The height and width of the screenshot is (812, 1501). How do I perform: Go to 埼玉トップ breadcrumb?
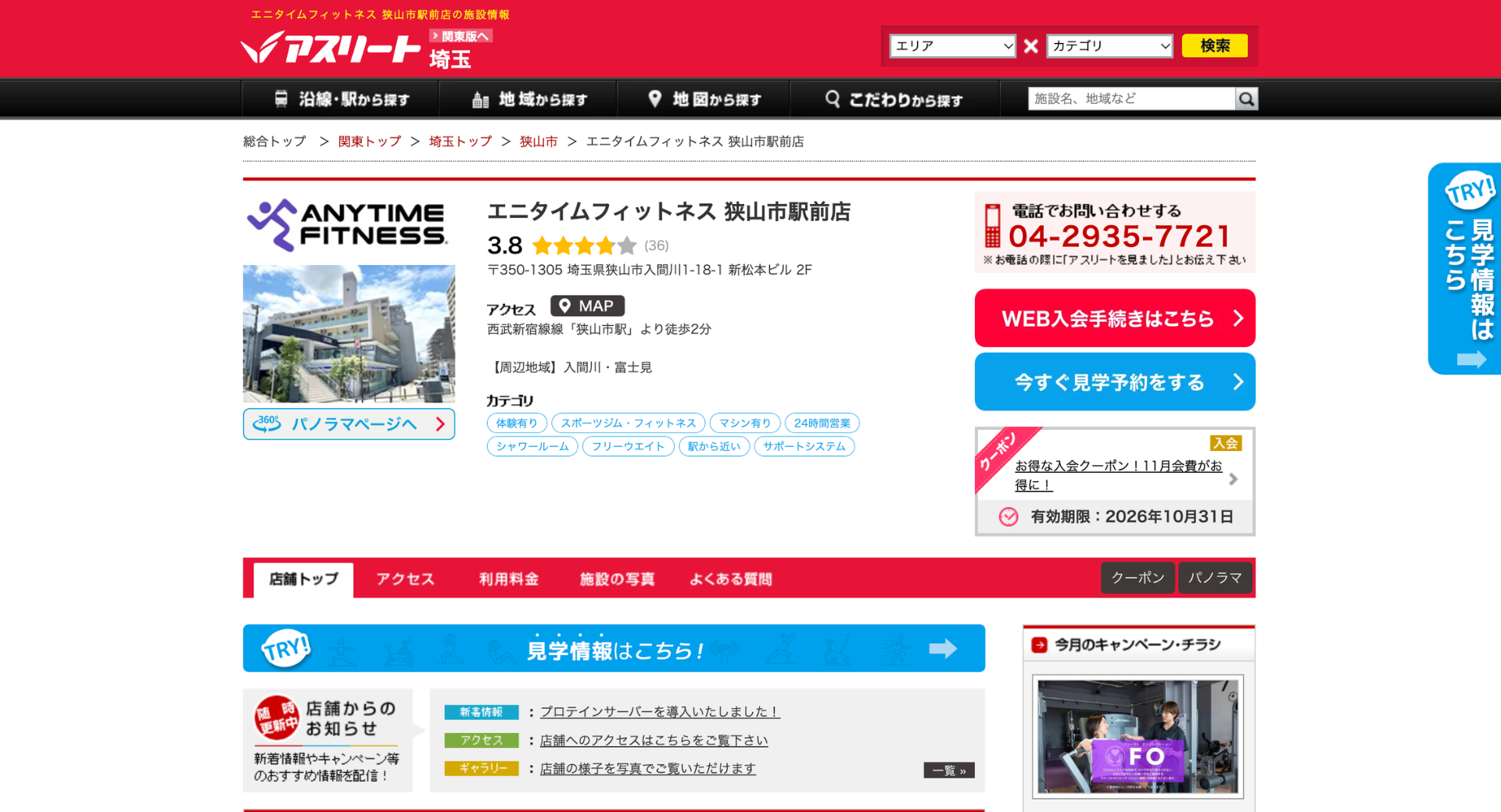point(460,141)
